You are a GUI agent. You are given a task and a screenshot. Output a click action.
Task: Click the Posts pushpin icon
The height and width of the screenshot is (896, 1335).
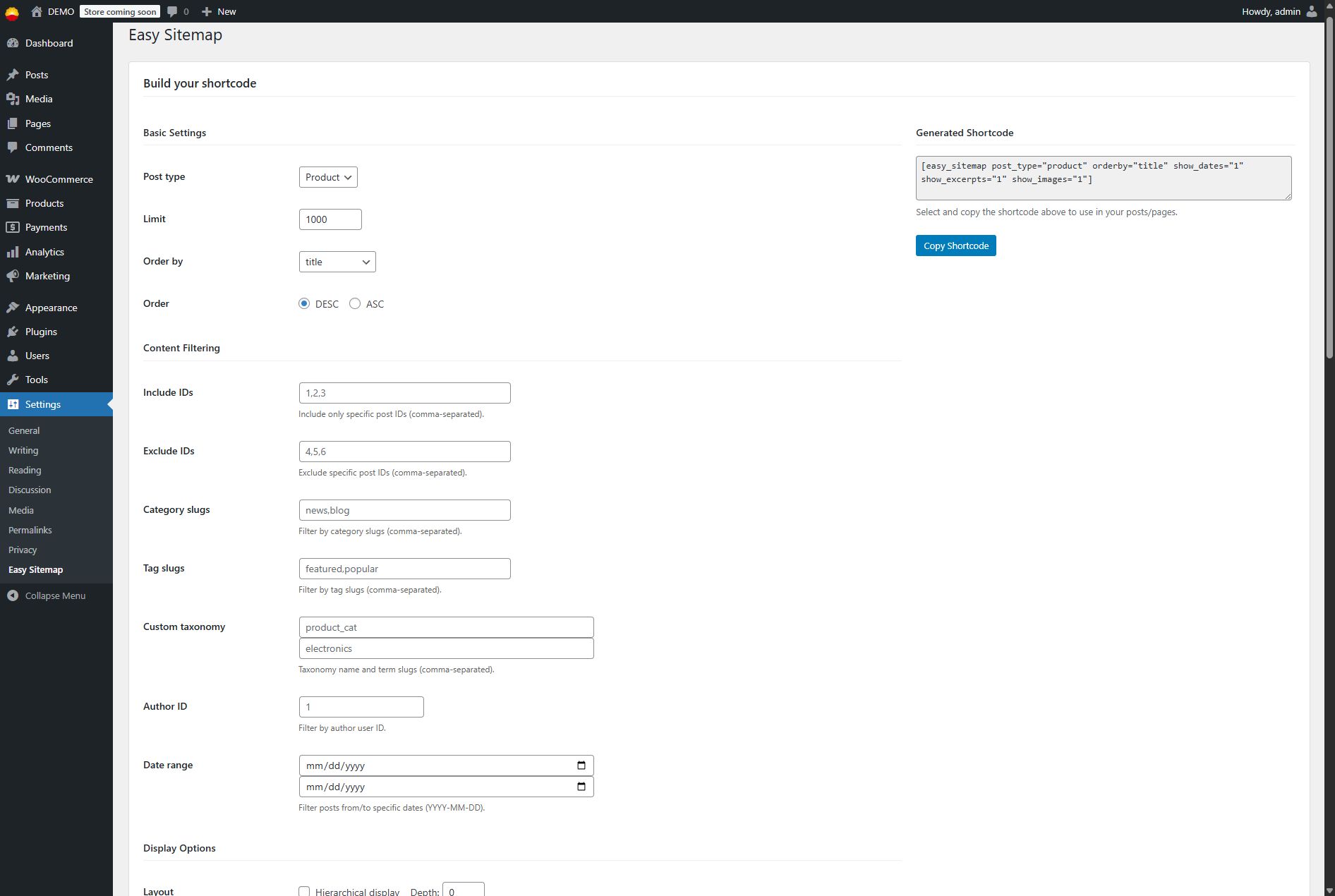point(13,75)
